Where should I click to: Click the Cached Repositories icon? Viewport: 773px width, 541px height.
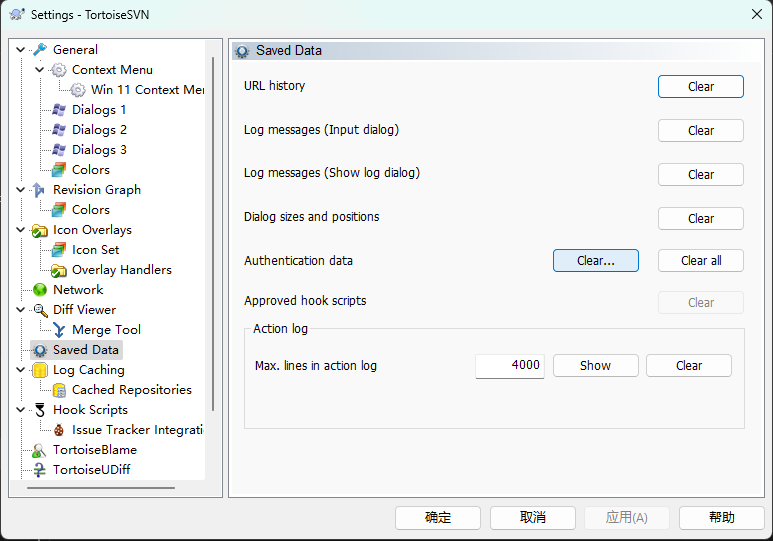[59, 390]
